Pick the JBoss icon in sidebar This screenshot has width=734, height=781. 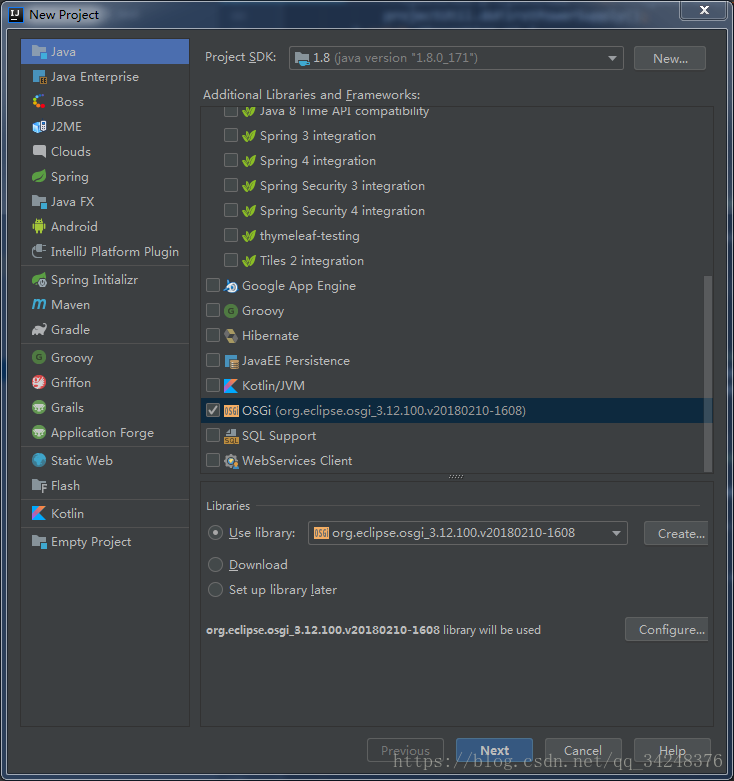(x=39, y=102)
